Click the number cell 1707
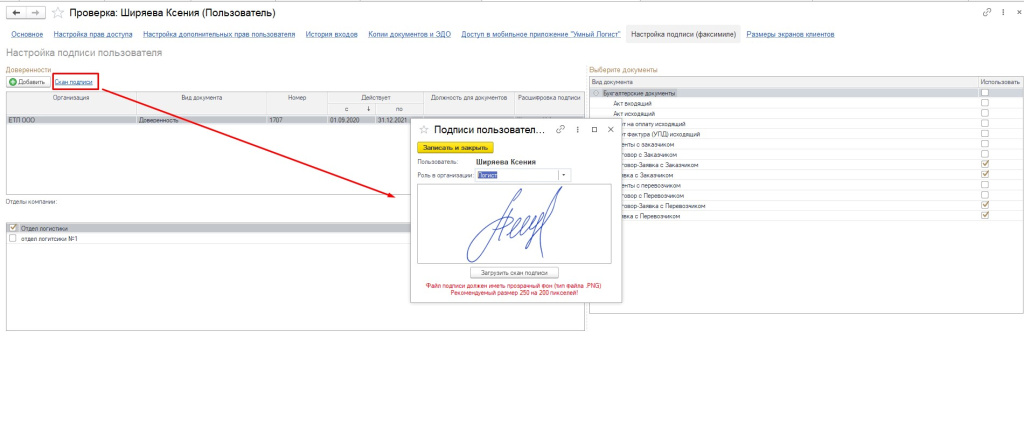Image resolution: width=1024 pixels, height=428 pixels. click(x=296, y=120)
